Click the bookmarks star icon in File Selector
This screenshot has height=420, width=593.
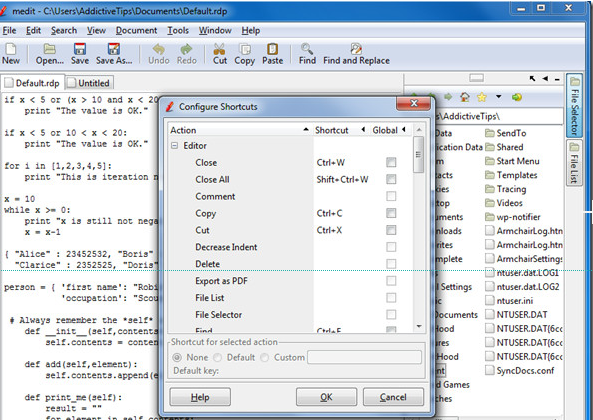482,97
